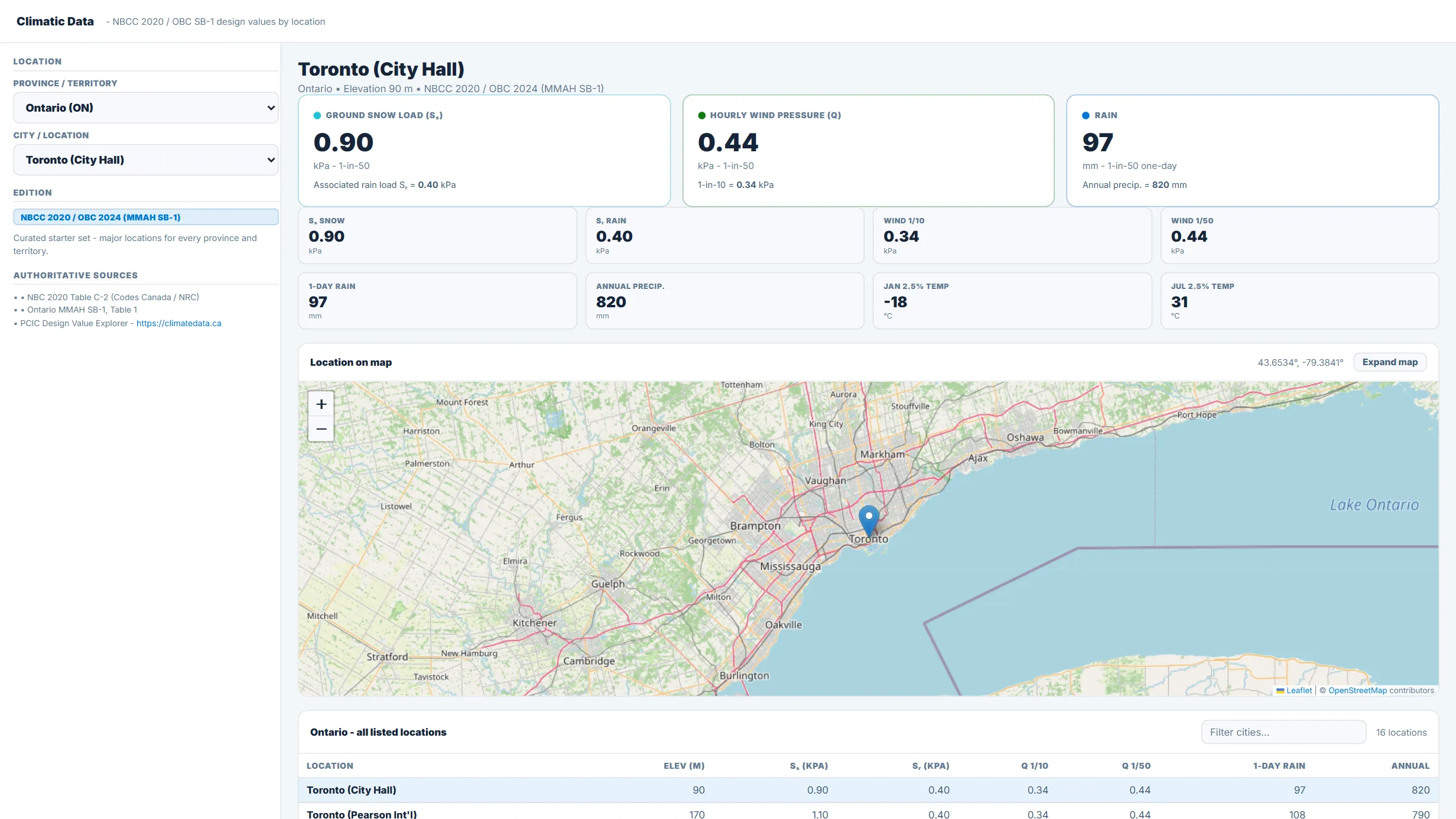Viewport: 1456px width, 819px height.
Task: Select the Toronto (City Hall) table row
Action: click(x=868, y=790)
